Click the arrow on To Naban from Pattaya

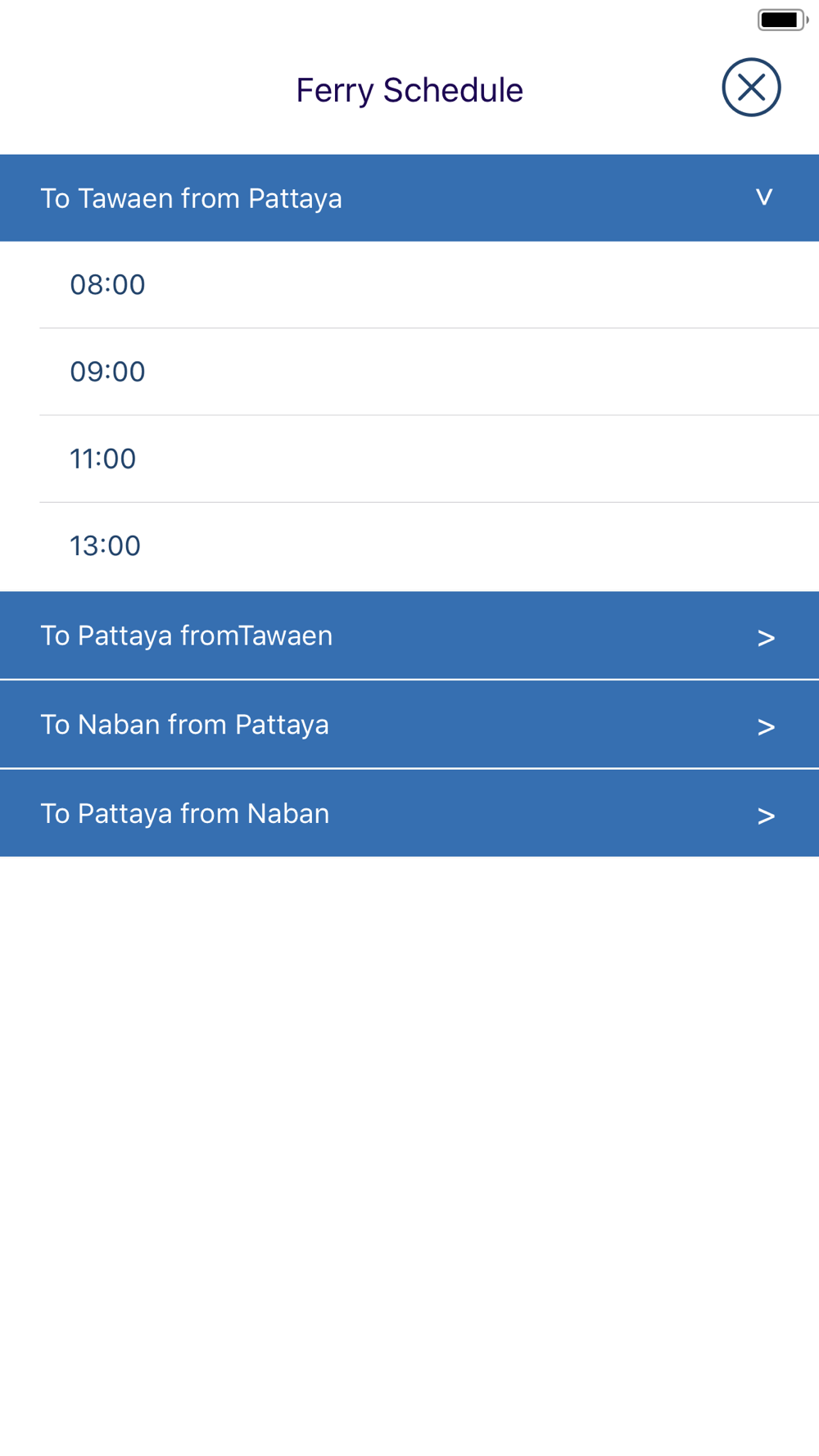766,727
